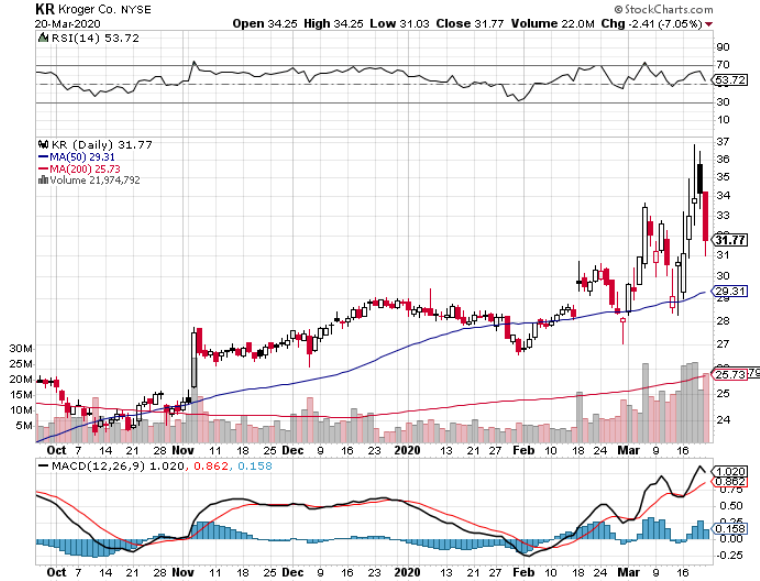Click the 1.020 MACD axis marker
Viewport: 760px width, 581px height.
[x=729, y=471]
